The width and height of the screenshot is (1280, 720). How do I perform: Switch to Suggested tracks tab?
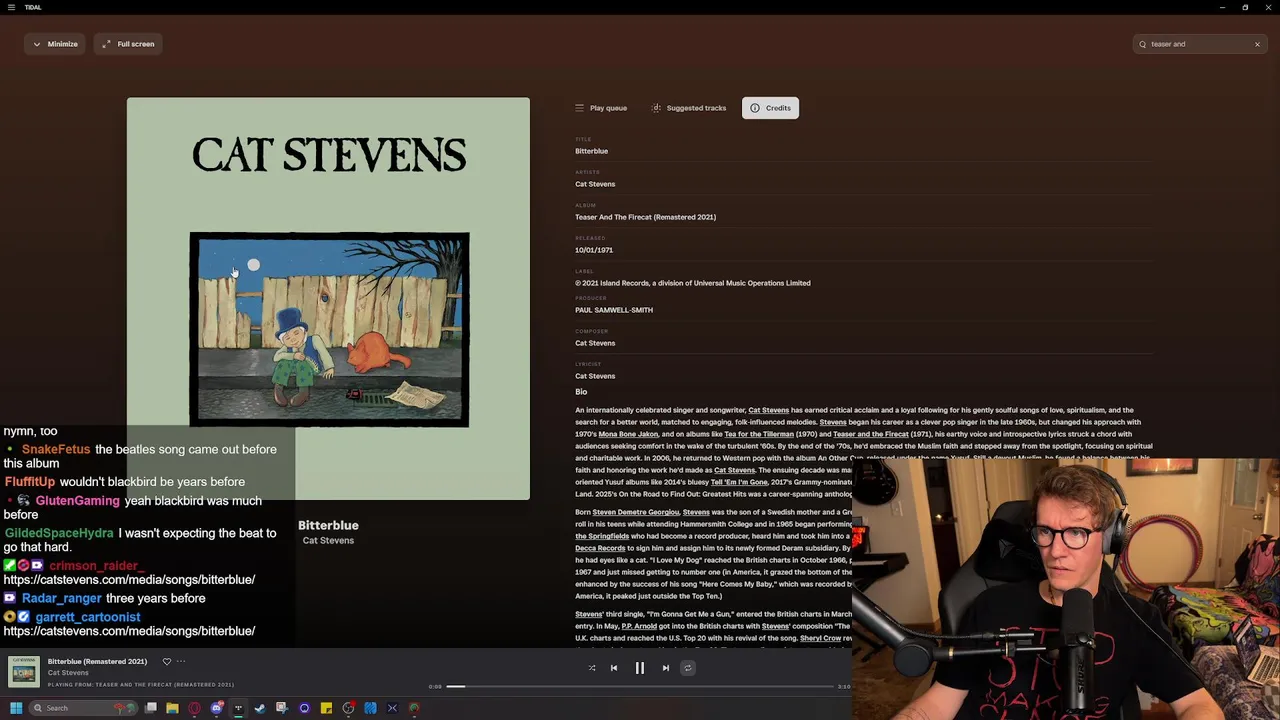[x=689, y=108]
